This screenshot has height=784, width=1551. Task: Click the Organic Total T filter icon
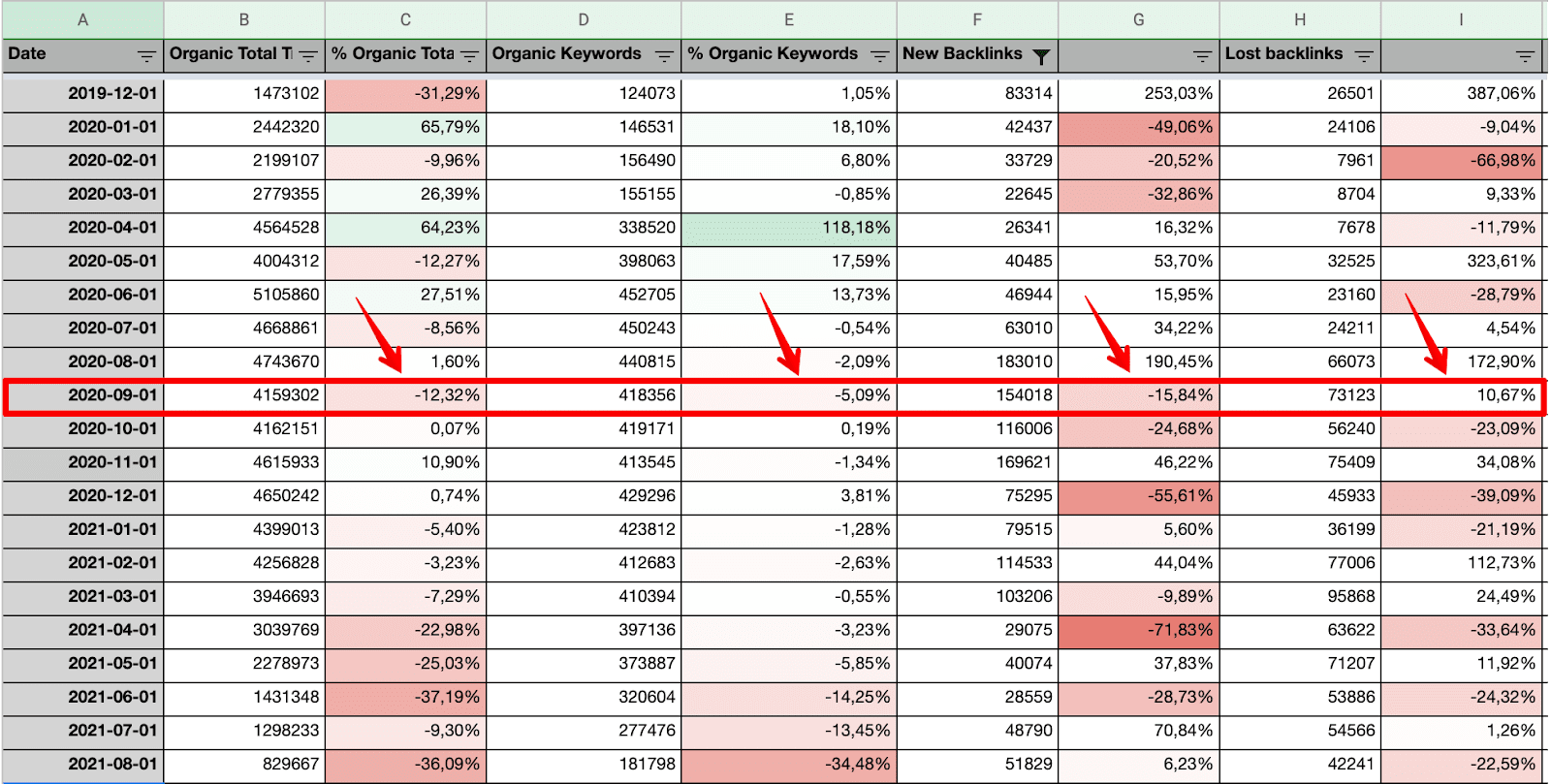[308, 56]
